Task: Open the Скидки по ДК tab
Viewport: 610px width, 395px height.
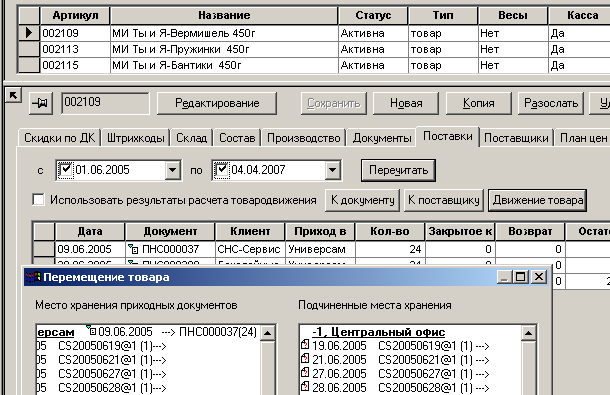Action: click(60, 138)
